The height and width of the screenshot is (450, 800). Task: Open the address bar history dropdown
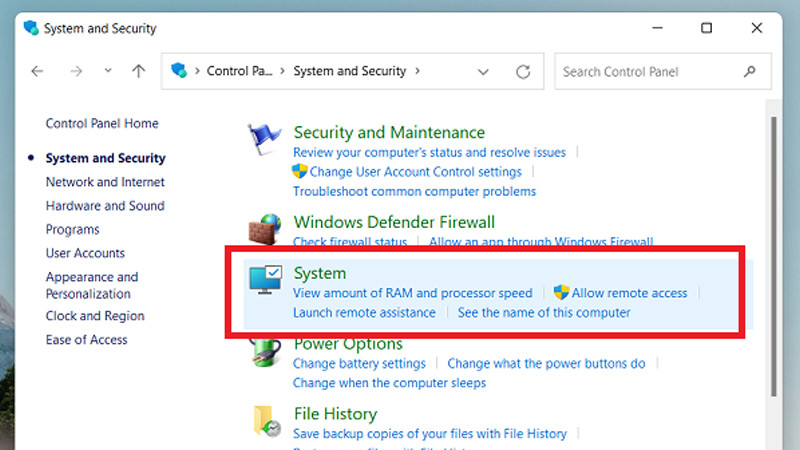(484, 72)
